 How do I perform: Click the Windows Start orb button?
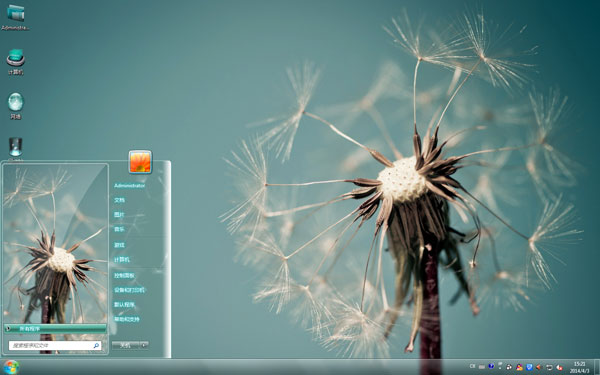[x=11, y=367]
